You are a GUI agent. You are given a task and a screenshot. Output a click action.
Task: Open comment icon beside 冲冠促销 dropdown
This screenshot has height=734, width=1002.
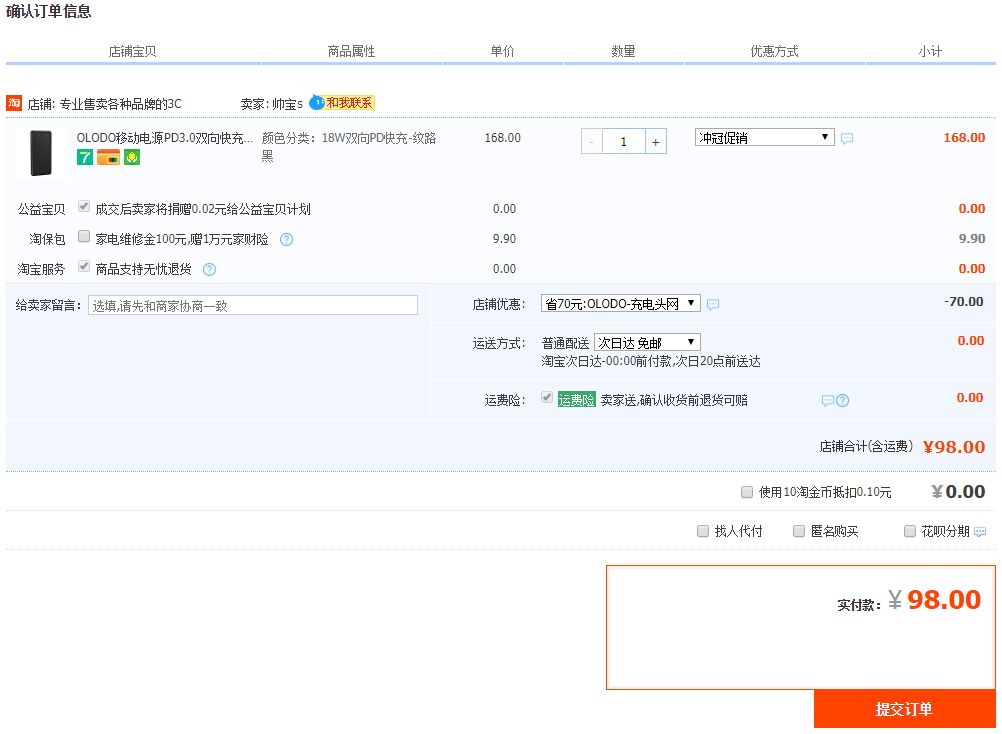(x=847, y=138)
